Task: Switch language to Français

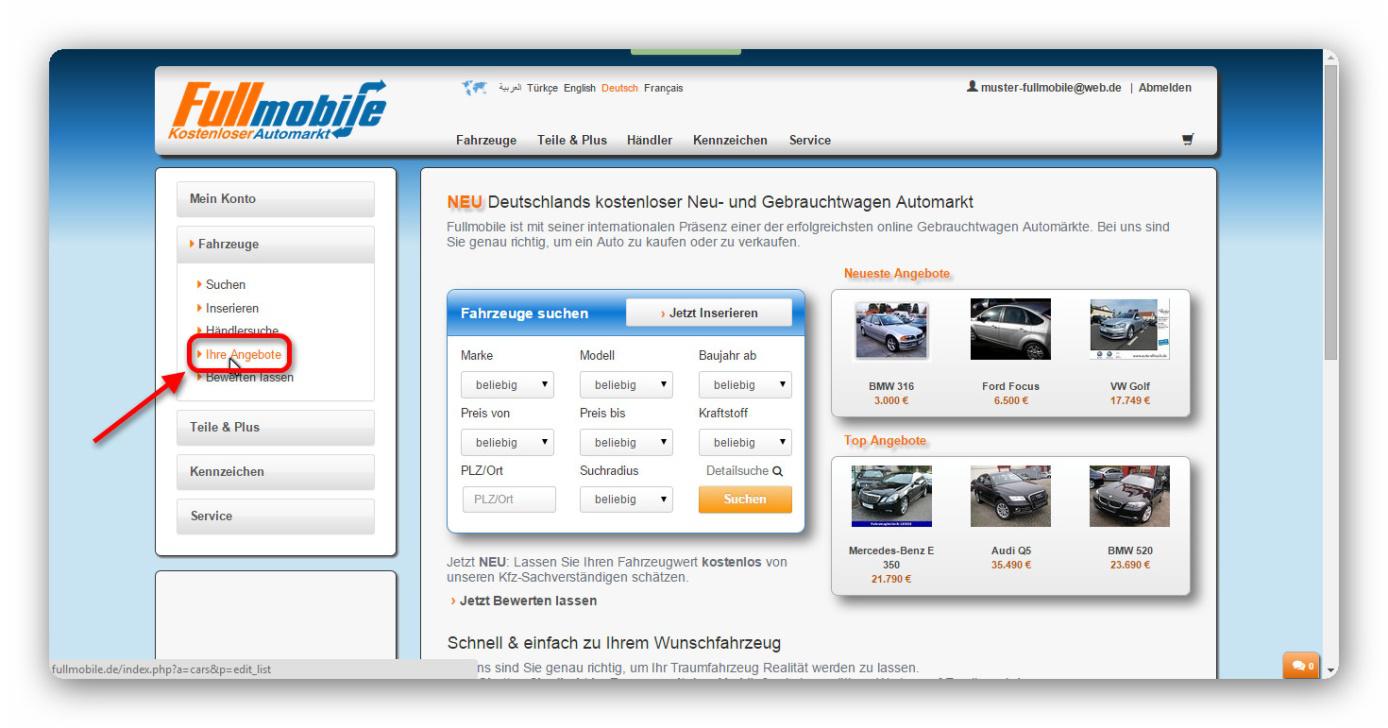Action: pyautogui.click(x=664, y=88)
